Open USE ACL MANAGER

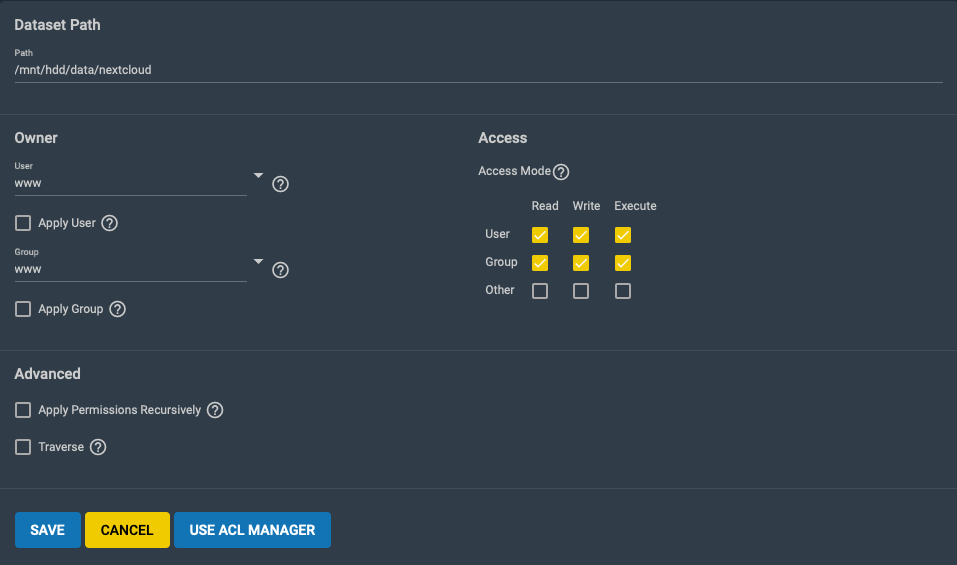tap(252, 530)
